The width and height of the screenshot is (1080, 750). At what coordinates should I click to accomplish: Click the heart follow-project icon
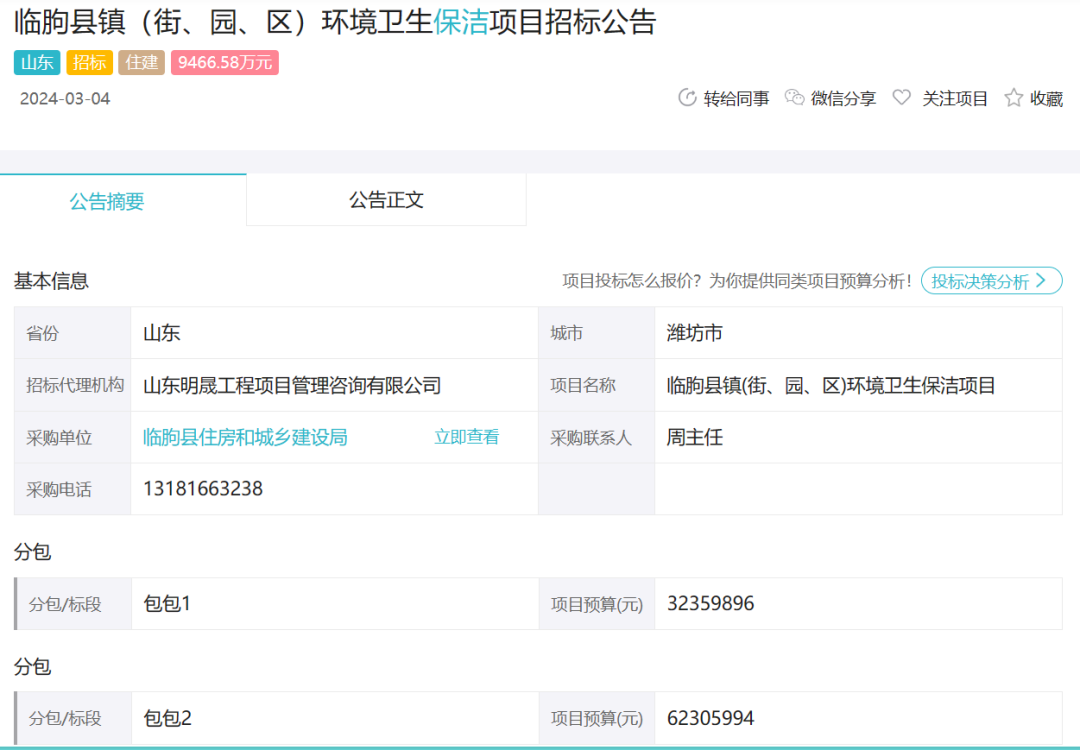tap(902, 98)
